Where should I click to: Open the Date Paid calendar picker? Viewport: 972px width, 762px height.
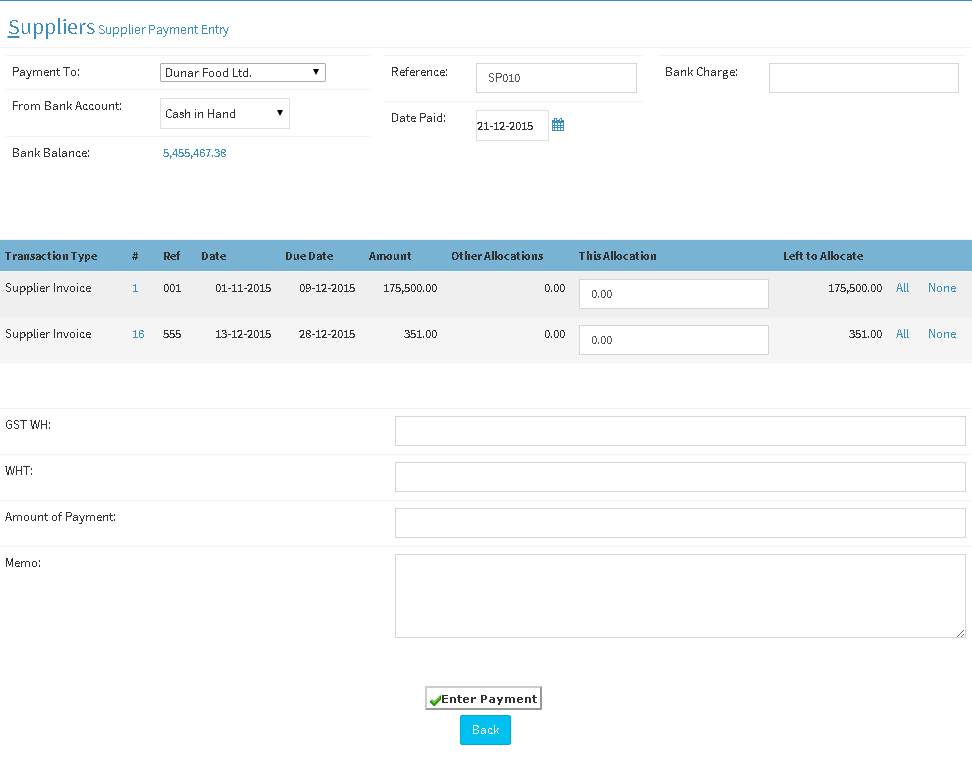click(x=558, y=124)
